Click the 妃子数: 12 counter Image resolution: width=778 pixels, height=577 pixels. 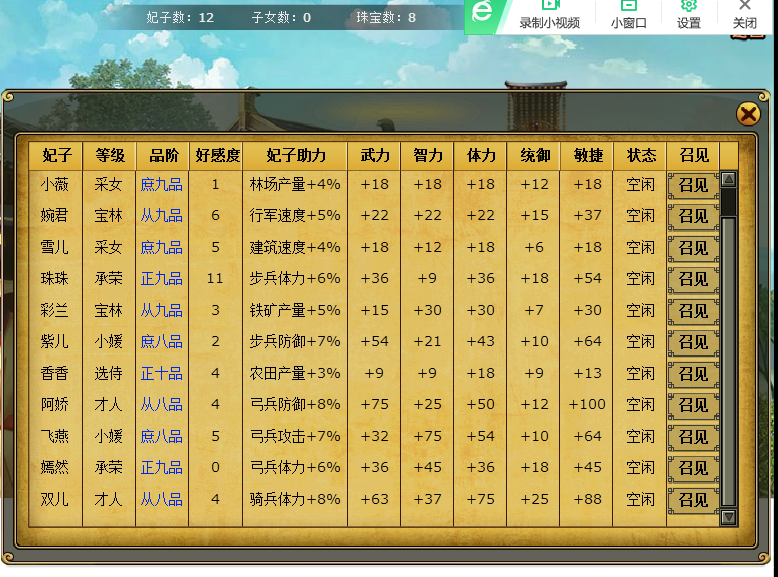click(180, 18)
